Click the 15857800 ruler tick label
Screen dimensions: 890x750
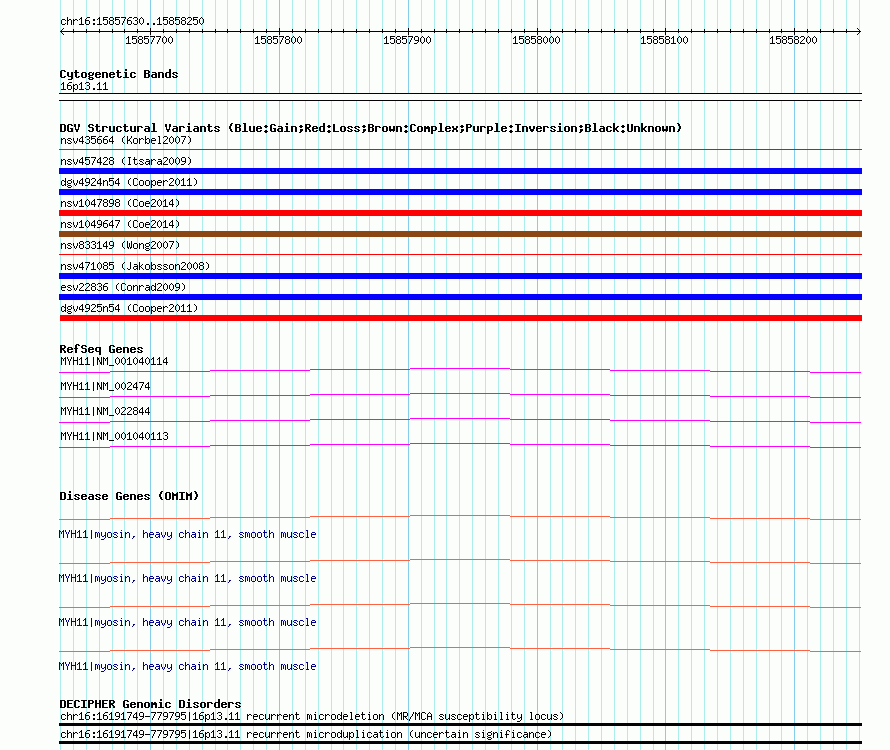[278, 40]
